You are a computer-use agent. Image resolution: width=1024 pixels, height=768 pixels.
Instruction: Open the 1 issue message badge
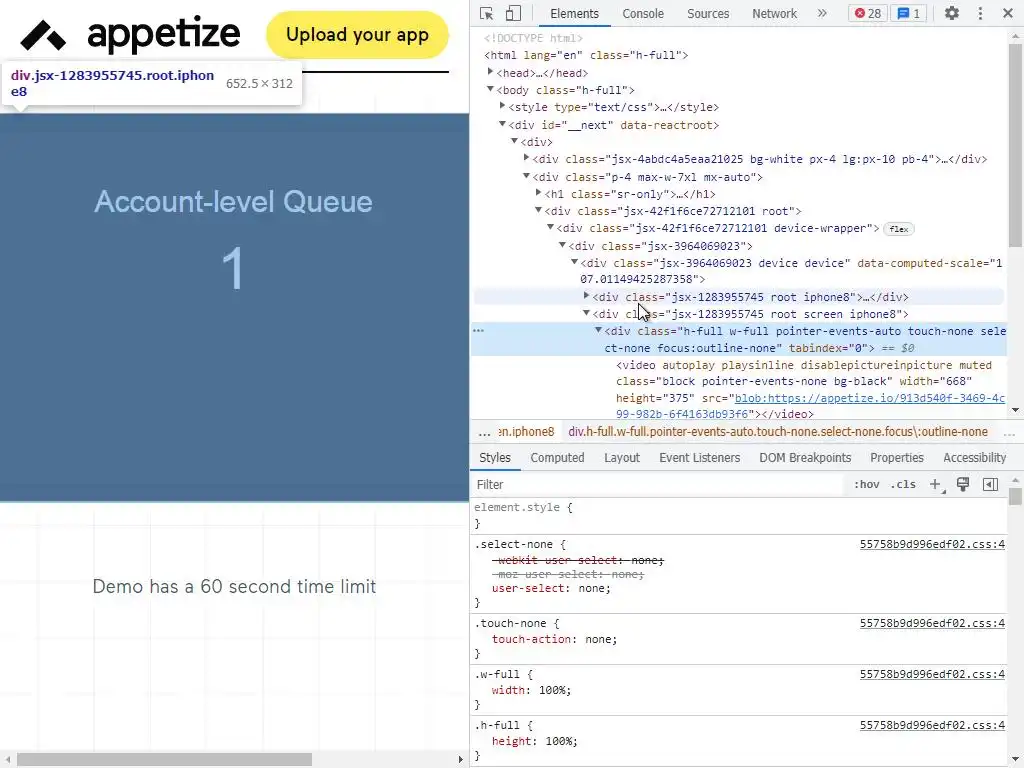[x=909, y=13]
